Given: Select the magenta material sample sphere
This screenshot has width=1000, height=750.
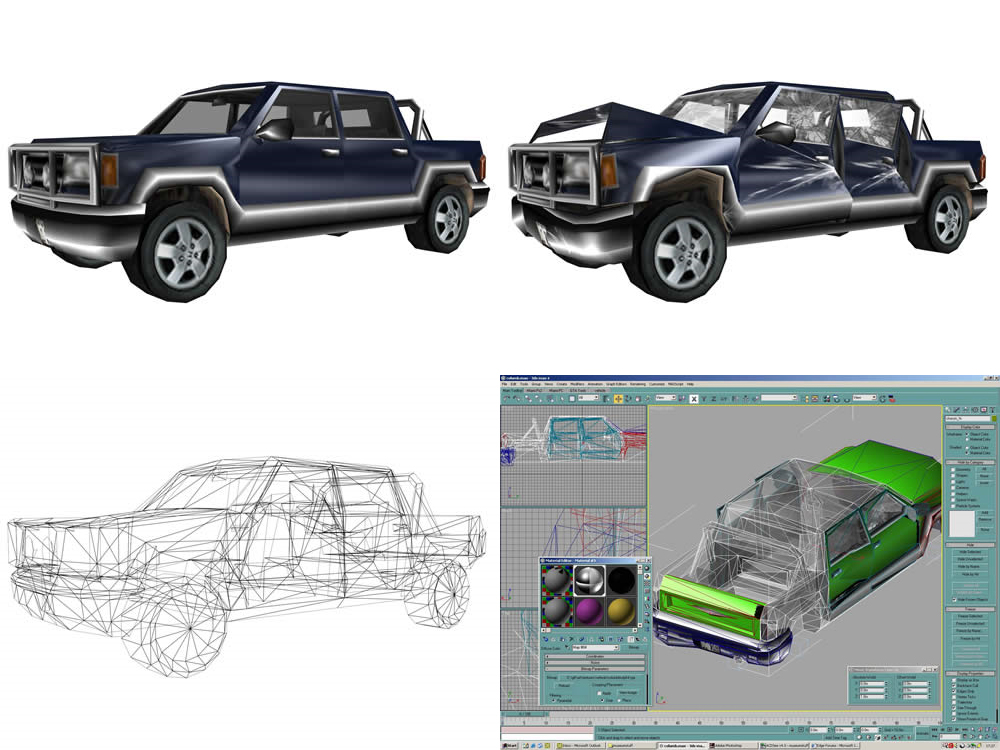Looking at the screenshot, I should [590, 612].
